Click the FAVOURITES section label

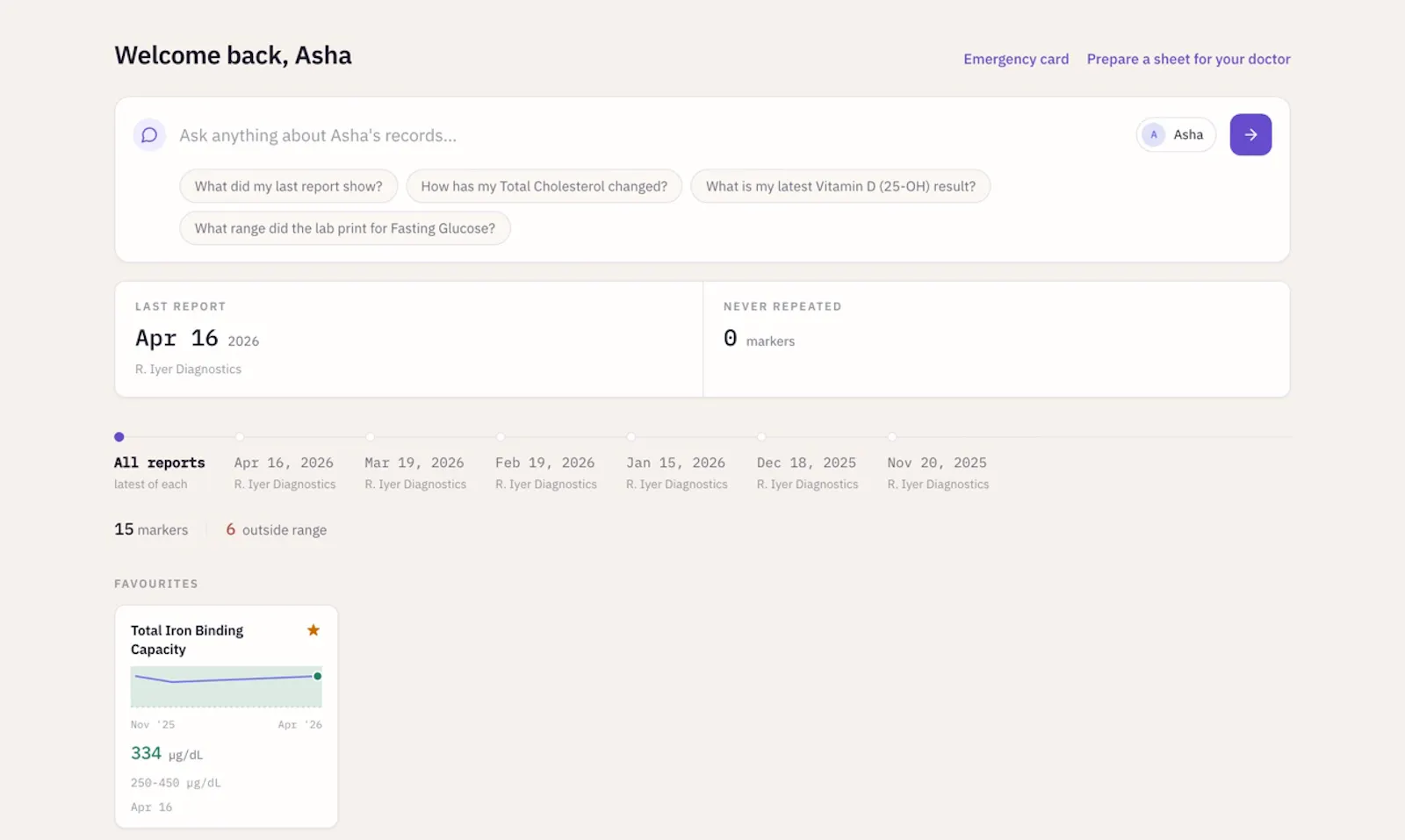(156, 584)
